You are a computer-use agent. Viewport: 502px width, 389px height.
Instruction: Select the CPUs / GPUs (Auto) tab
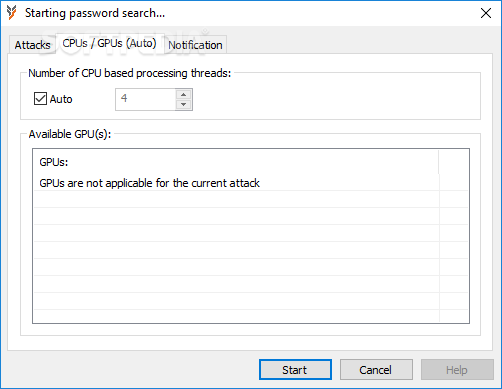tap(109, 43)
